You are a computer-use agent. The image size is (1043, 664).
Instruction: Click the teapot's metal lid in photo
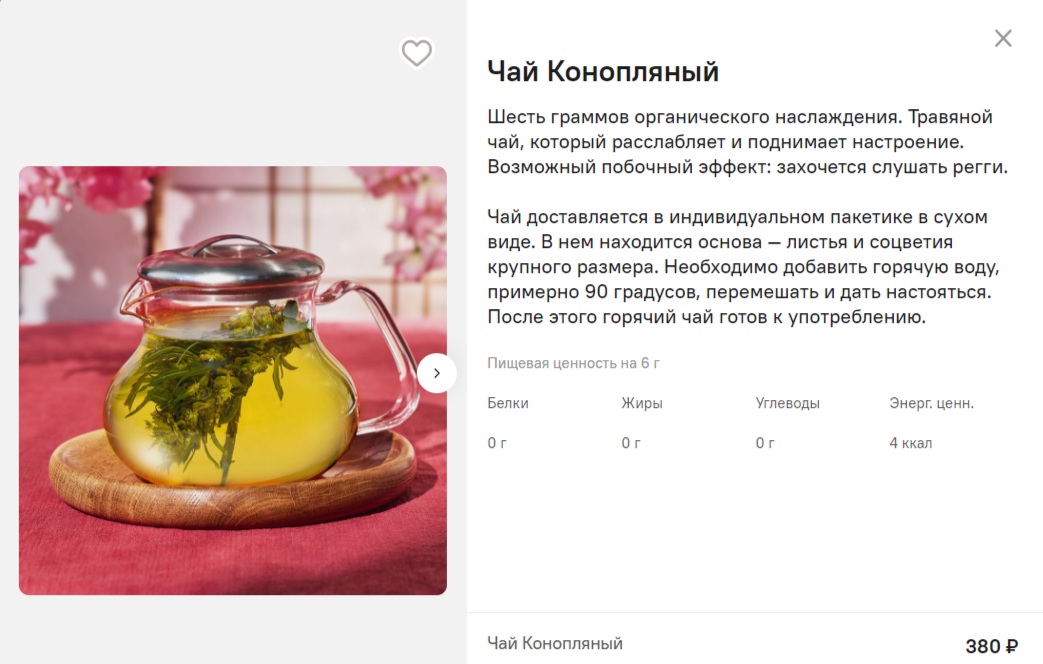(x=231, y=260)
